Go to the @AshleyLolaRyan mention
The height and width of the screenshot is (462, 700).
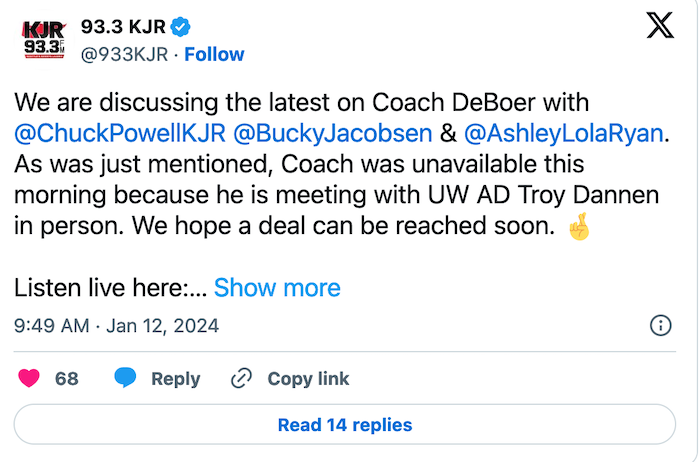click(x=562, y=132)
